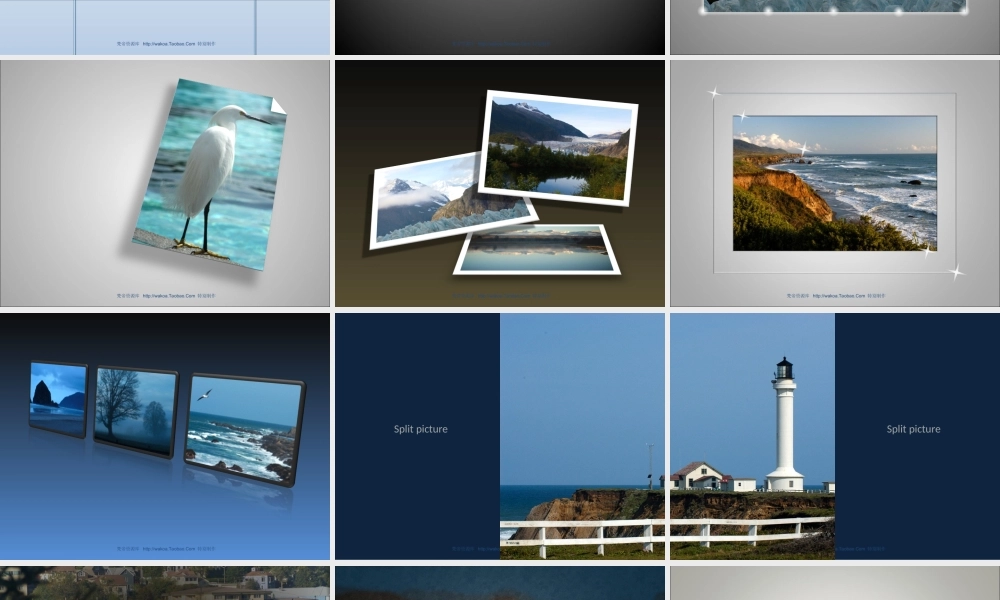This screenshot has height=600, width=1000.
Task: Click the rock silhouette picture frame
Action: (x=57, y=397)
